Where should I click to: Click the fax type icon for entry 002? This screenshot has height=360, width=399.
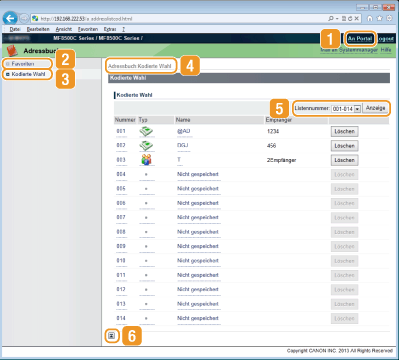click(x=146, y=146)
